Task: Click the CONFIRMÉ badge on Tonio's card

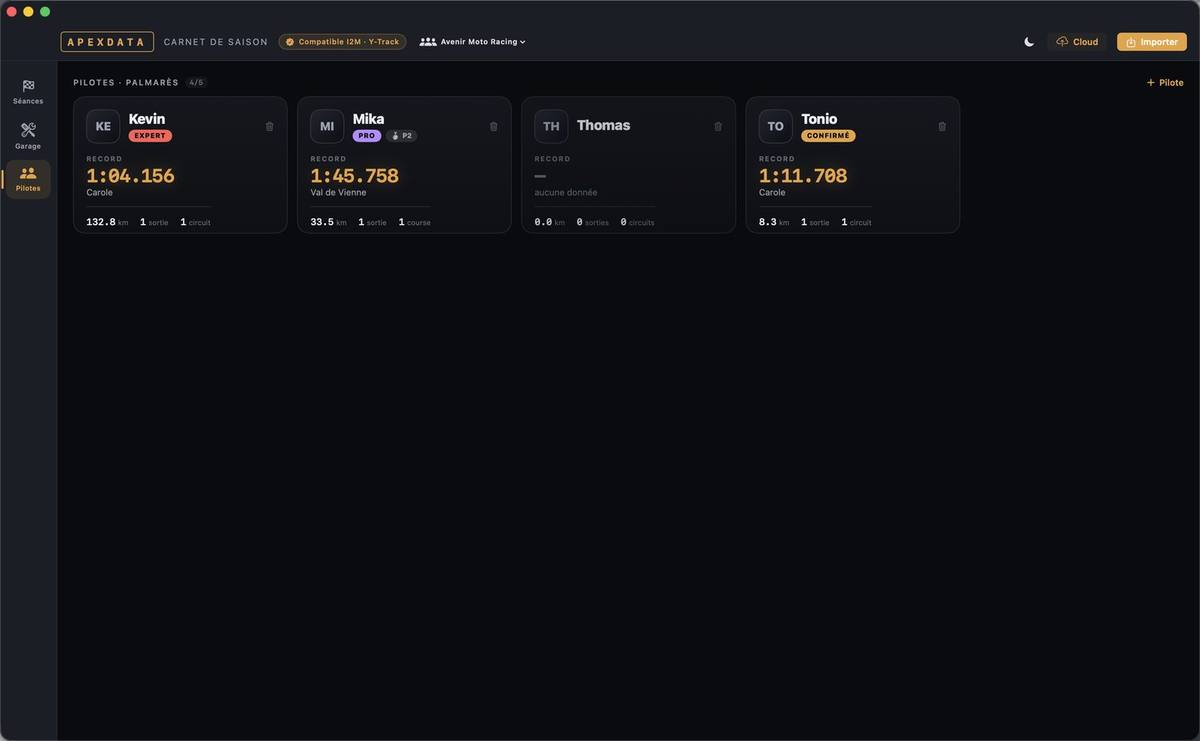Action: click(828, 136)
